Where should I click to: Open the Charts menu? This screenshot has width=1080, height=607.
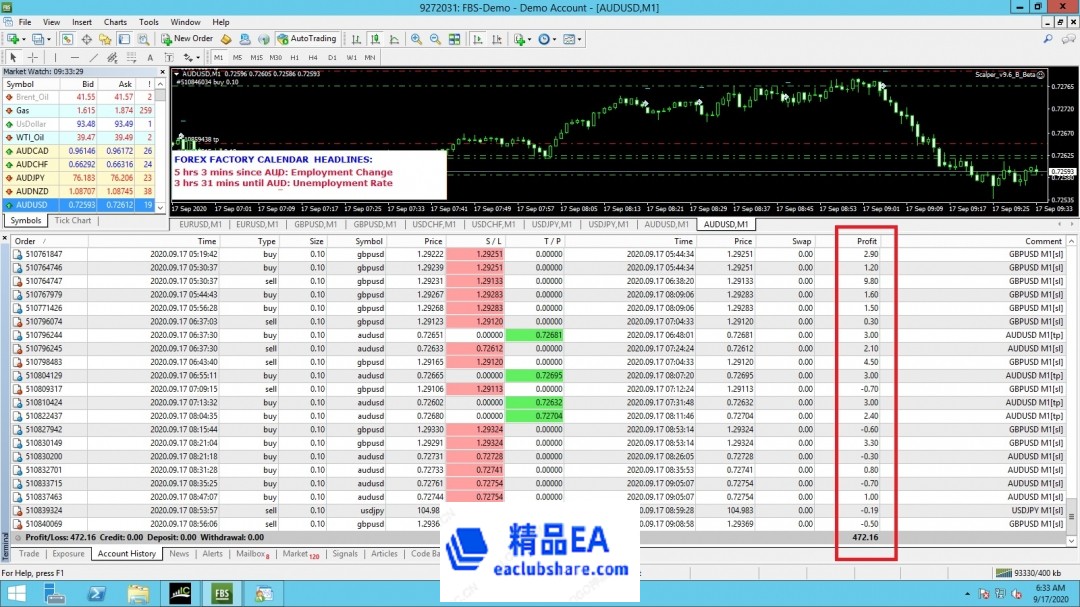coord(115,22)
